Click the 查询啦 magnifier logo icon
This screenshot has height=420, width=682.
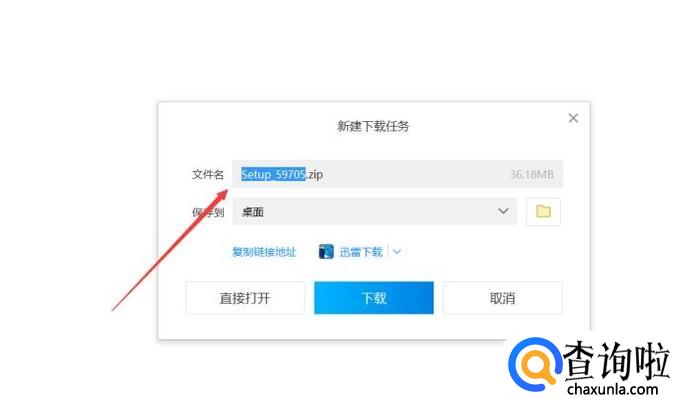click(x=535, y=364)
